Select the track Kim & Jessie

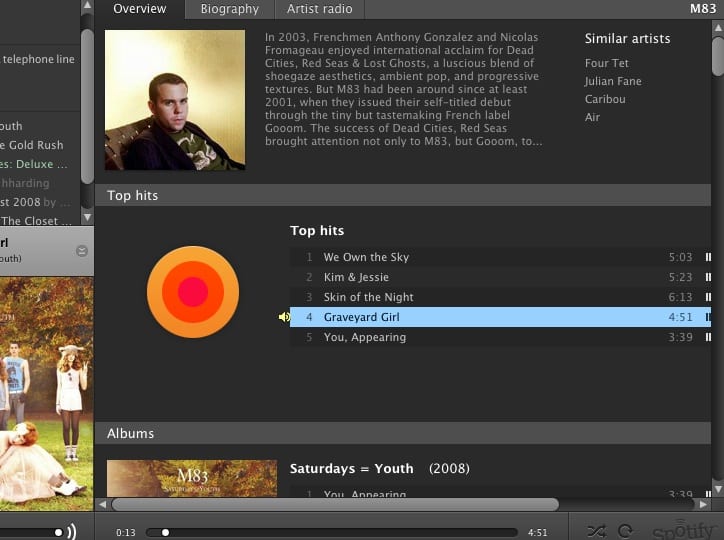tap(356, 277)
